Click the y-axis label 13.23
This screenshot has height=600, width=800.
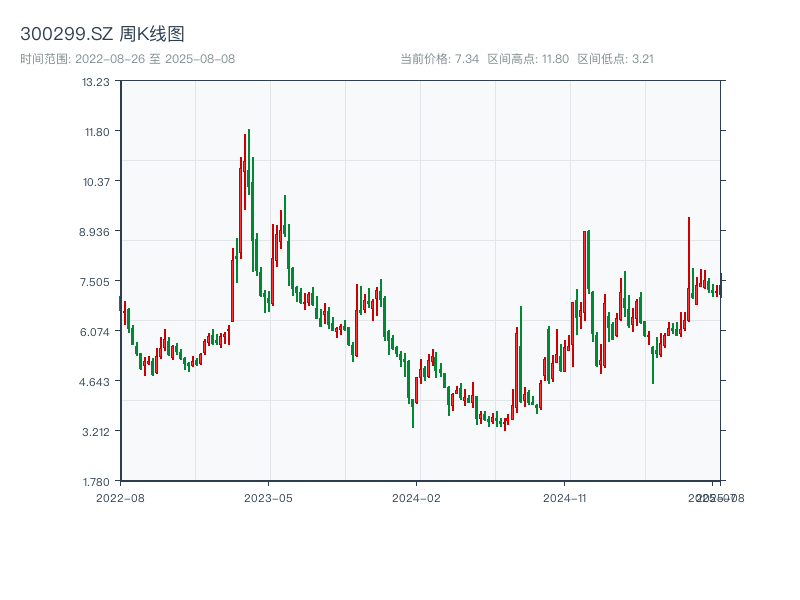pyautogui.click(x=95, y=82)
